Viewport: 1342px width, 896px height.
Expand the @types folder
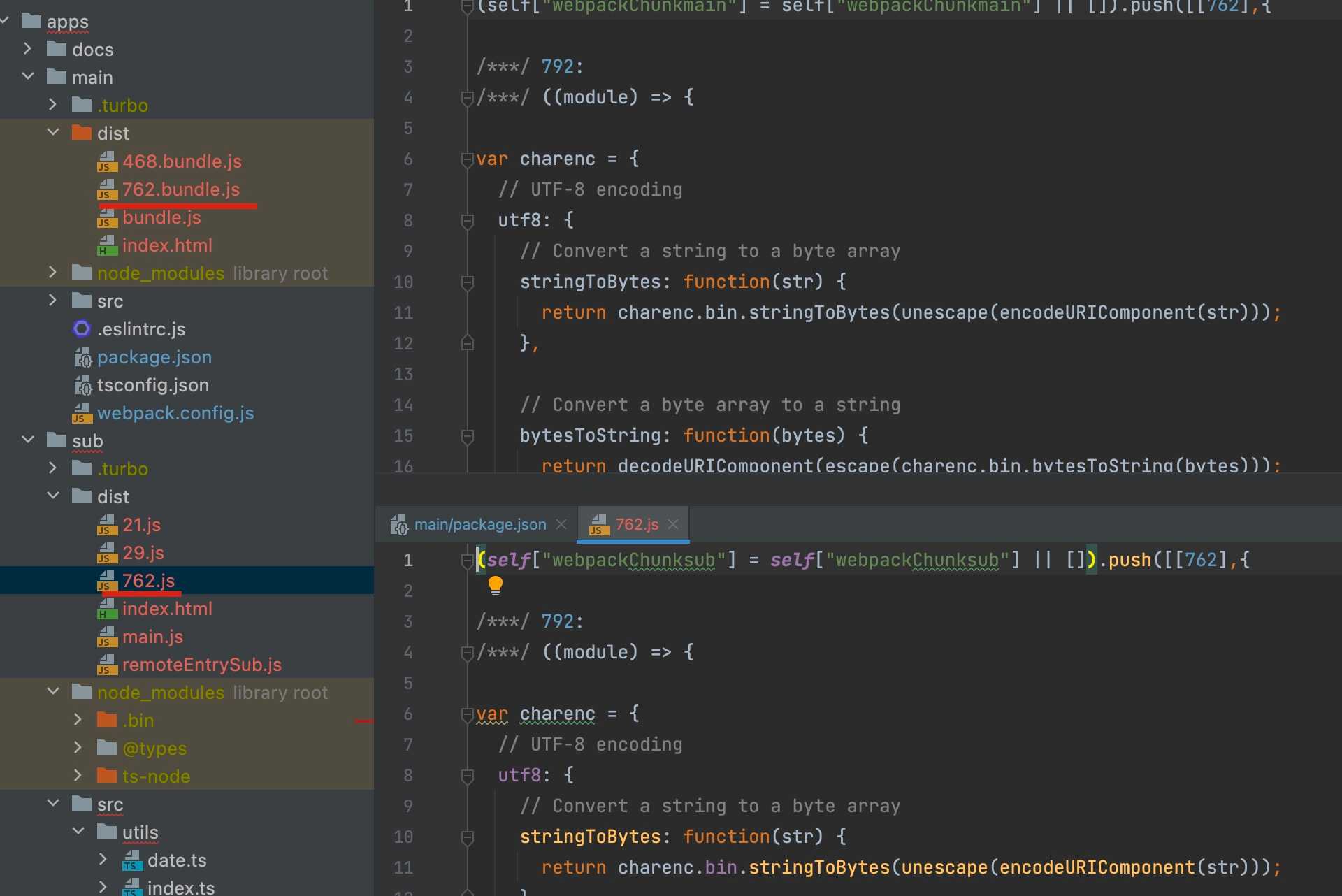tap(78, 748)
